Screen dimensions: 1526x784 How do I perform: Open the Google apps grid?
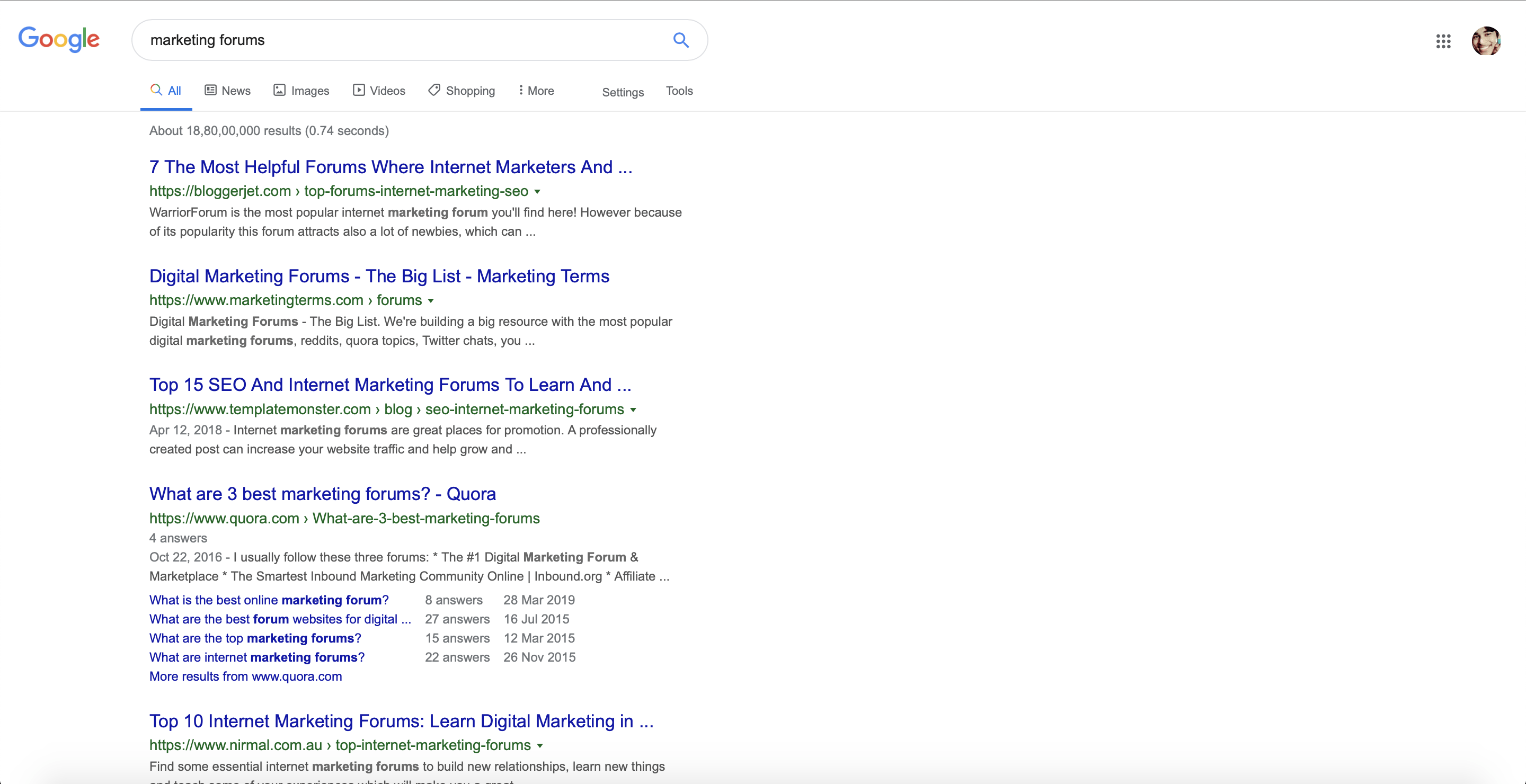1443,41
